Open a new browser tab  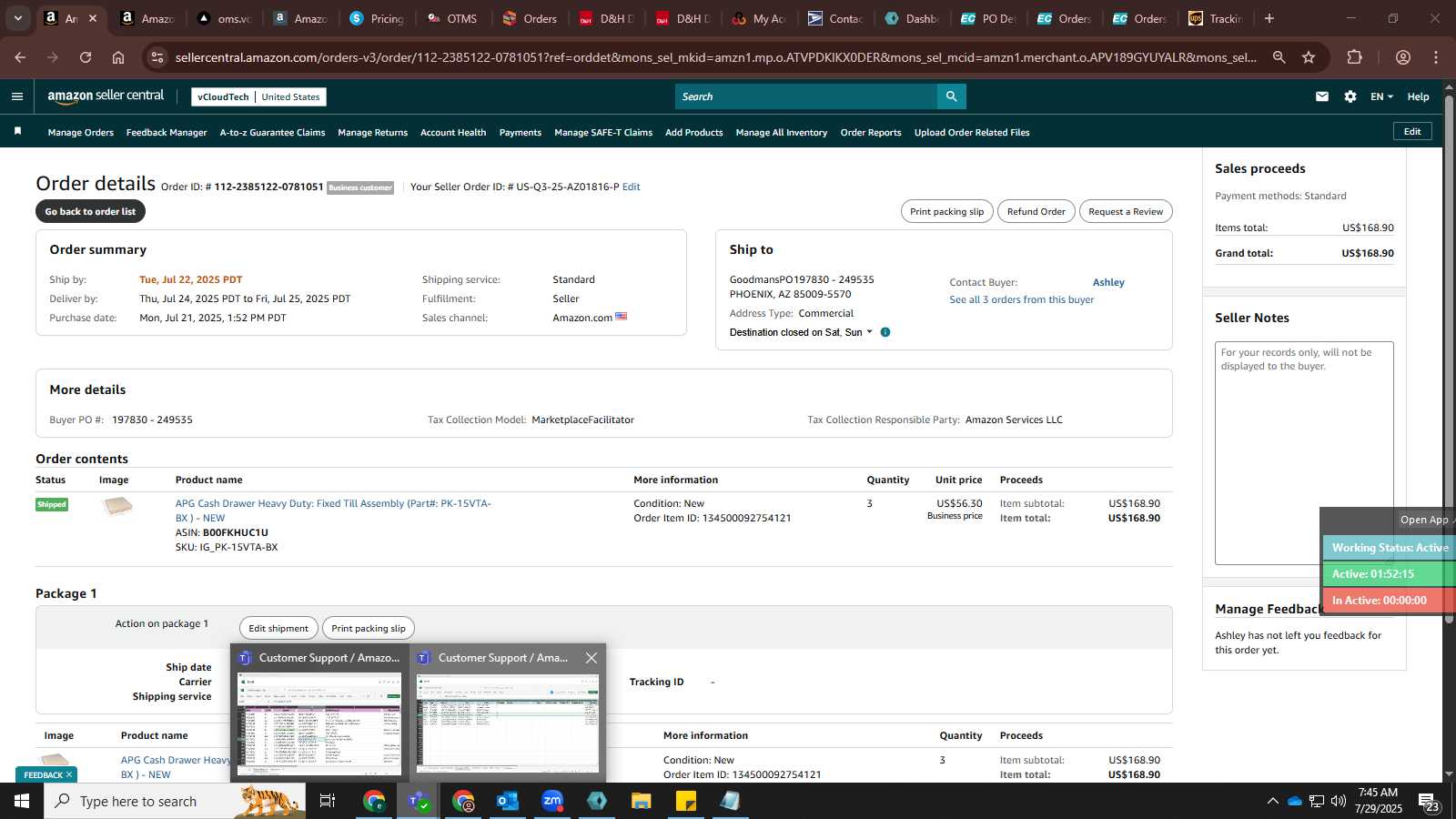pyautogui.click(x=1269, y=18)
